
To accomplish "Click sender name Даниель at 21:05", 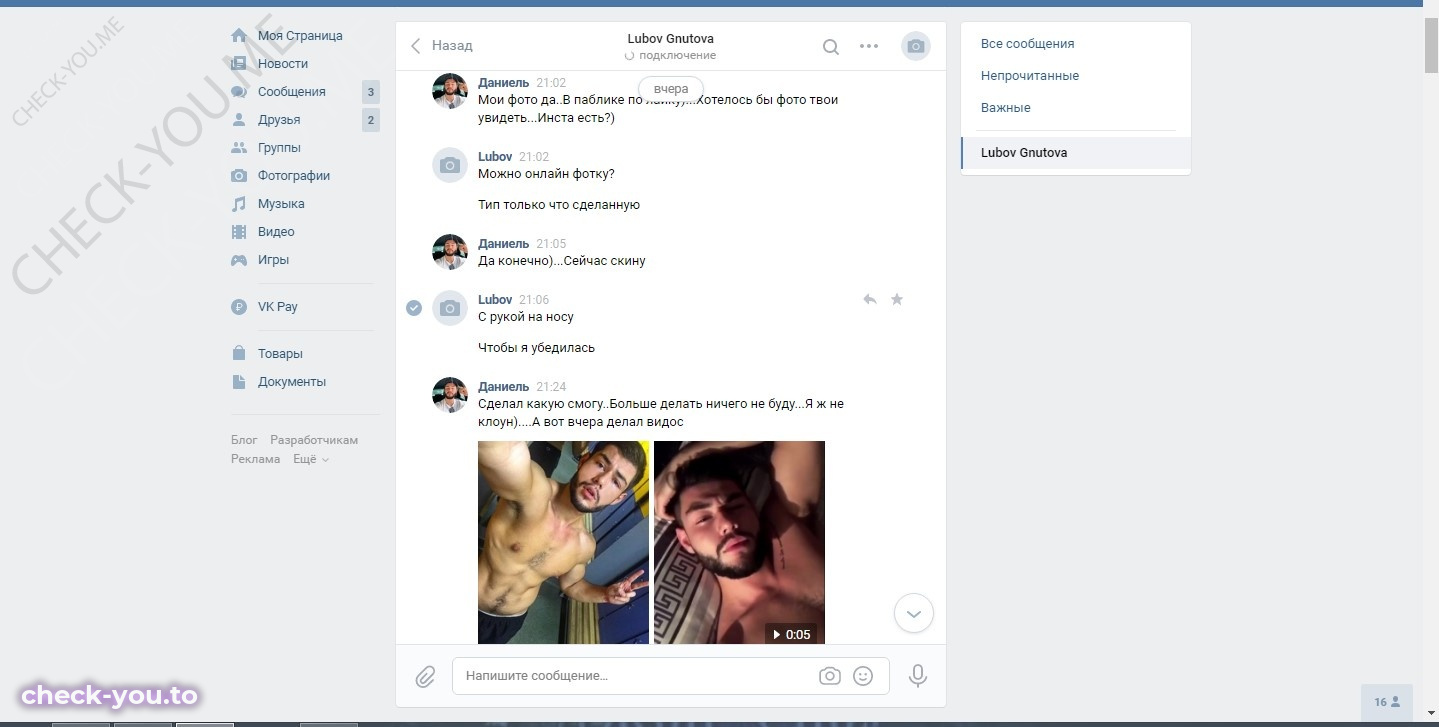I will pyautogui.click(x=504, y=244).
